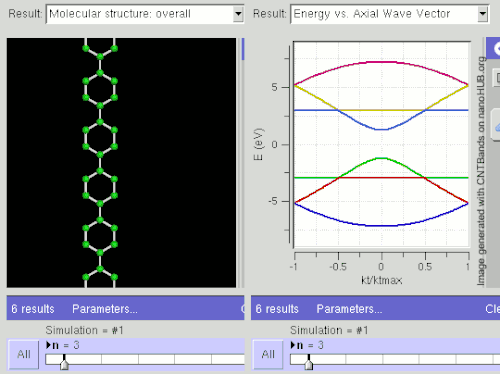
Task: Open Parameters... under energy plot
Action: [x=349, y=309]
